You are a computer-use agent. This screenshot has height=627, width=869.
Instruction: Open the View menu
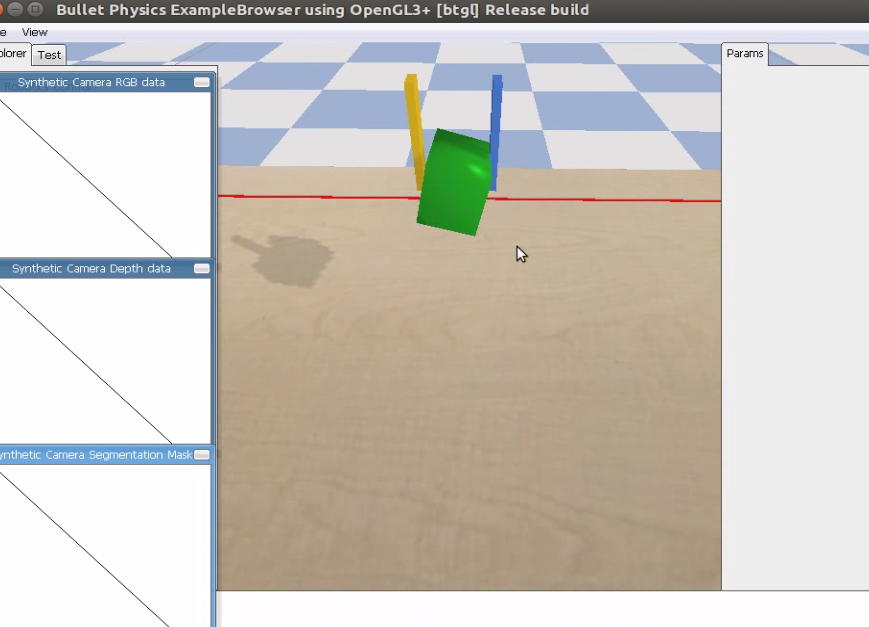point(34,32)
